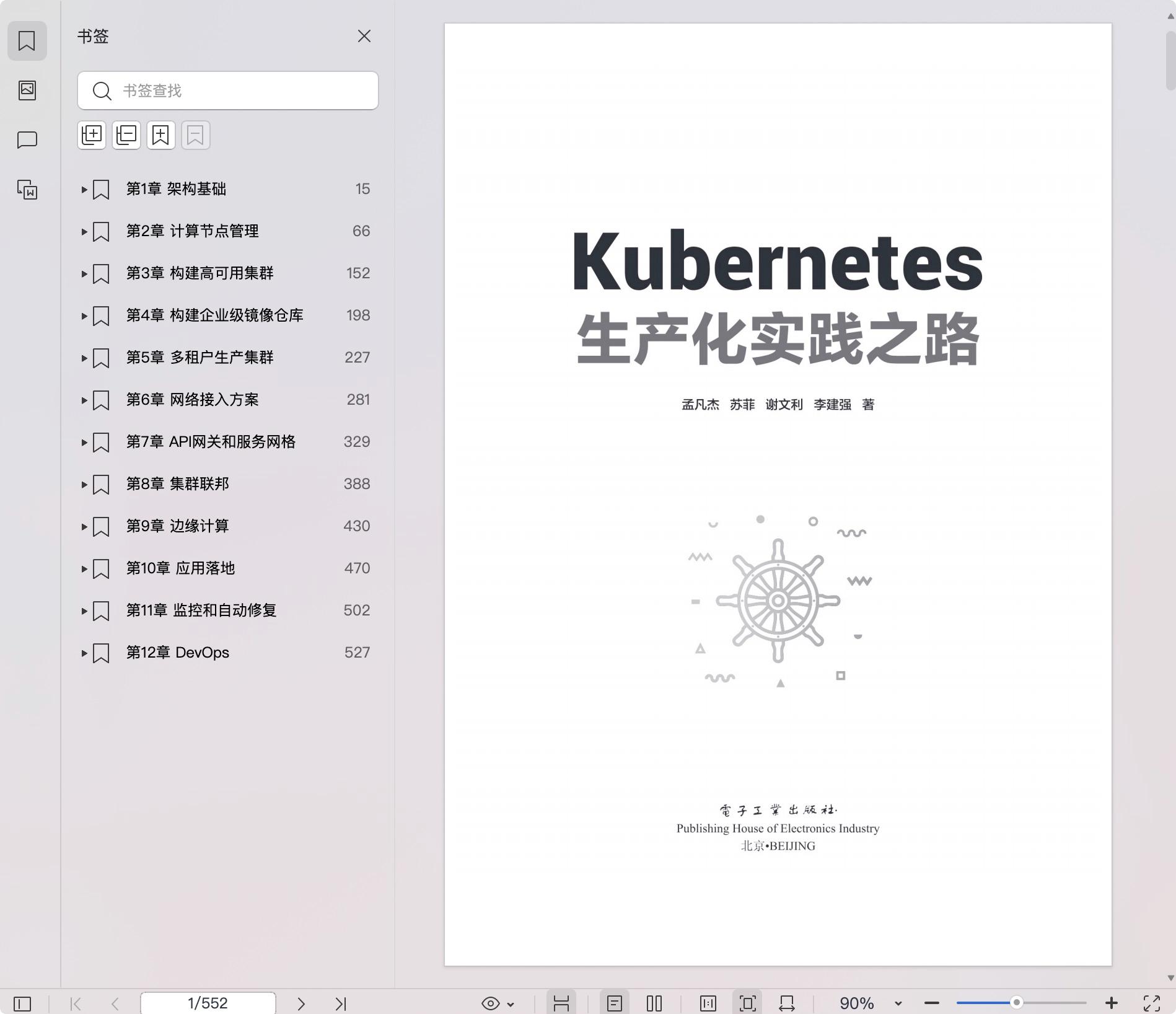Collapse all bookmarks button

126,135
